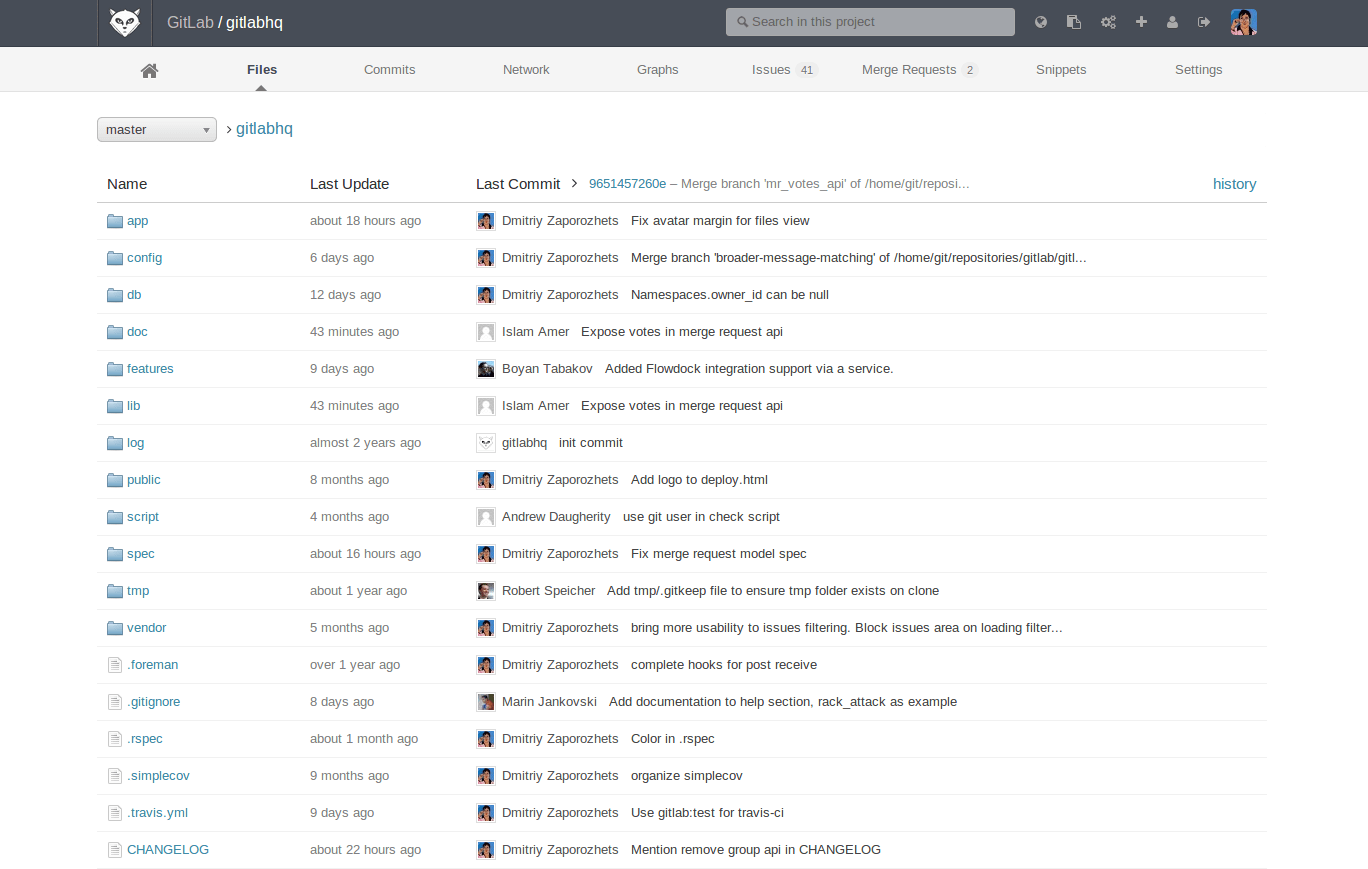This screenshot has width=1368, height=869.
Task: Click the public folder icon
Action: click(115, 480)
